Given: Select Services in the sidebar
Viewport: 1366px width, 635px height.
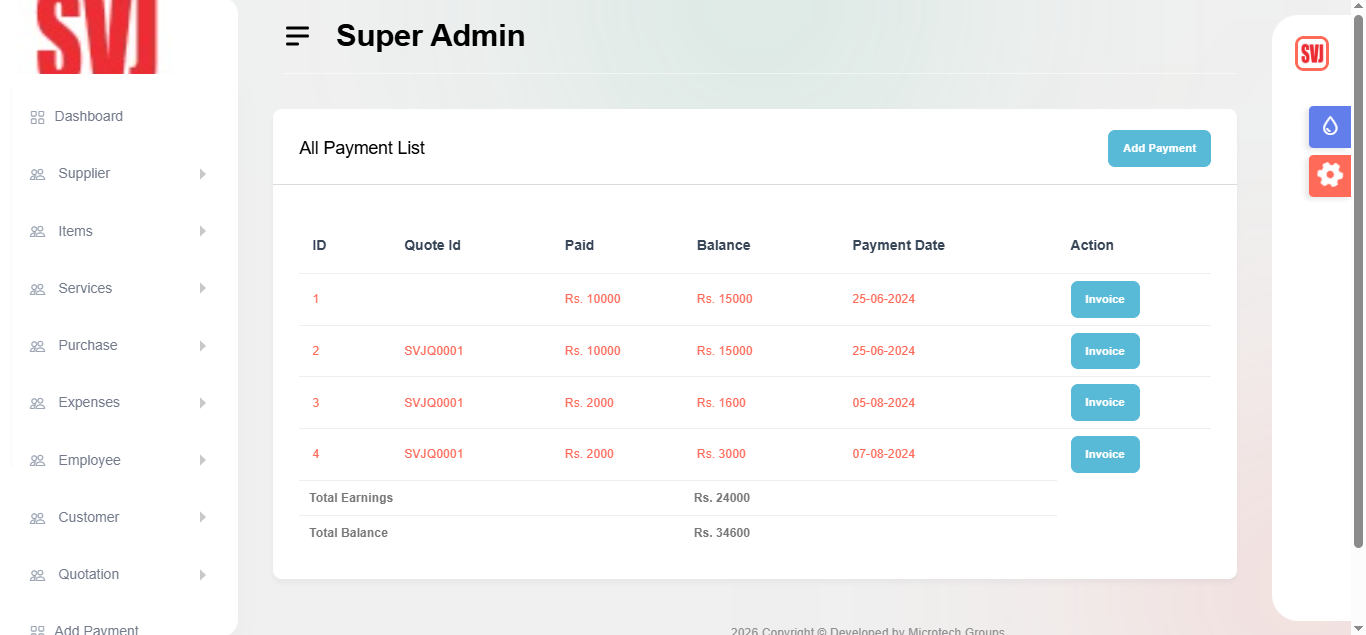Looking at the screenshot, I should (85, 288).
